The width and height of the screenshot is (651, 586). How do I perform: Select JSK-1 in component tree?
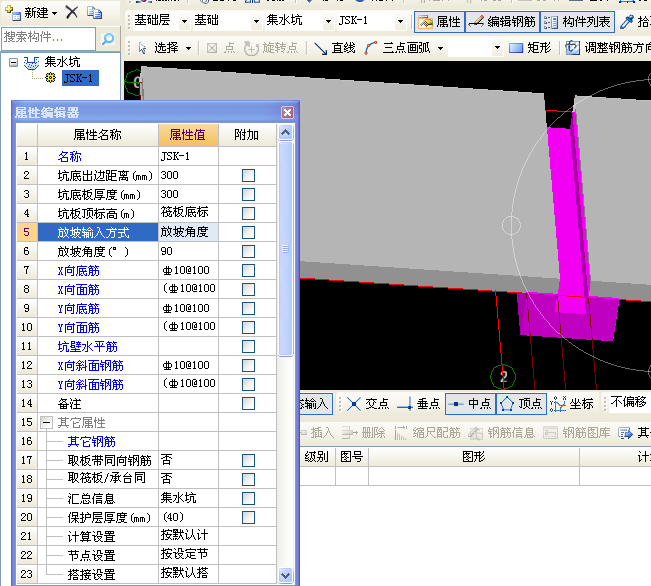coord(80,78)
